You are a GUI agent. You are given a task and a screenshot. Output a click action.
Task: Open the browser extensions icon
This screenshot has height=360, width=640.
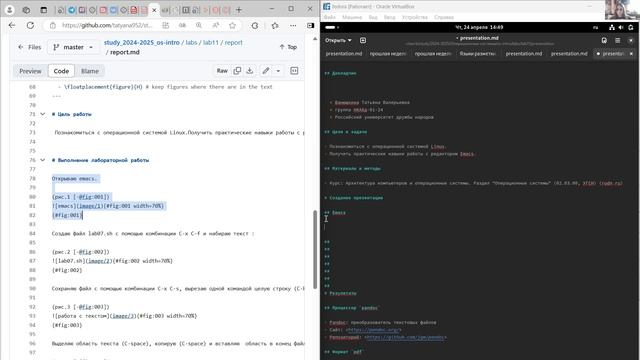point(275,25)
